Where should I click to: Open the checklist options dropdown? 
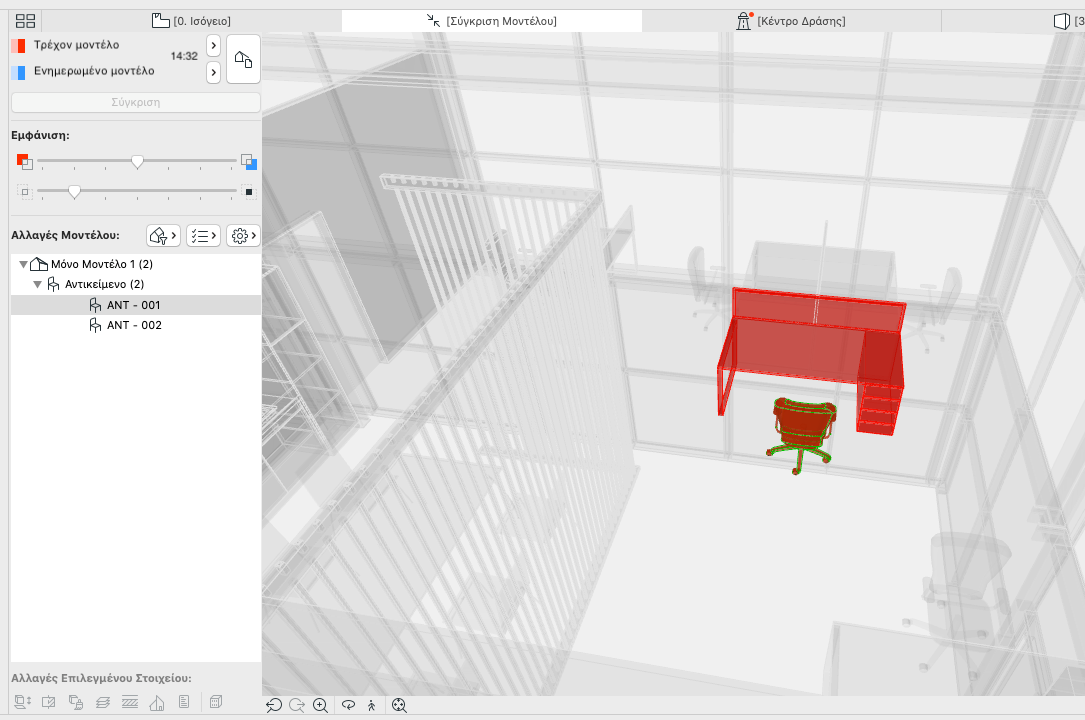coord(203,236)
